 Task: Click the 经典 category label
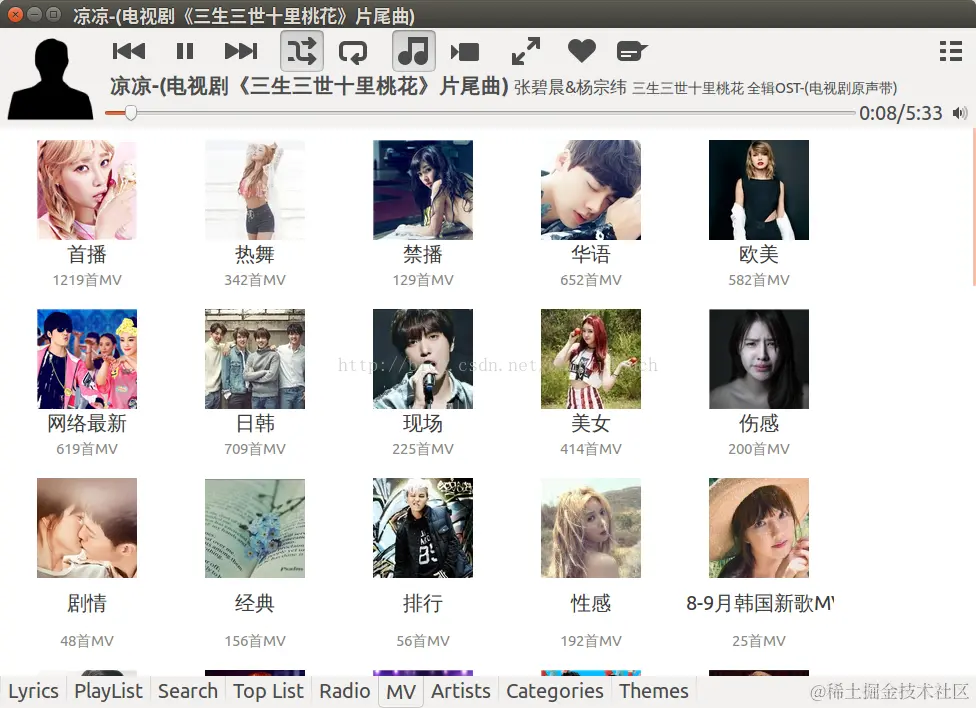pyautogui.click(x=255, y=603)
